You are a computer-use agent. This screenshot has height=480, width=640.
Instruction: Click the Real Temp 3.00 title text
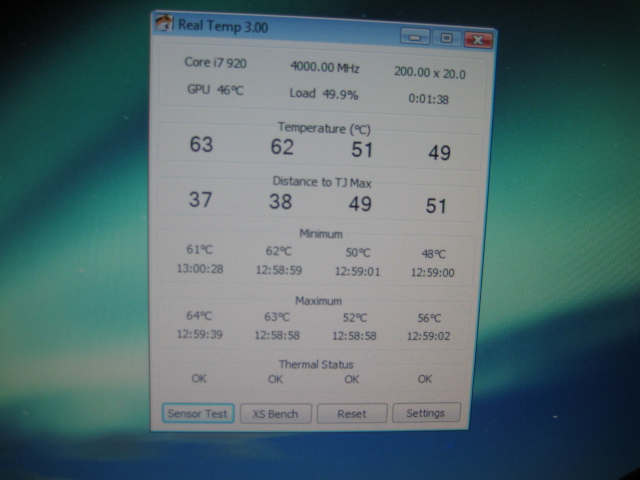[x=223, y=26]
